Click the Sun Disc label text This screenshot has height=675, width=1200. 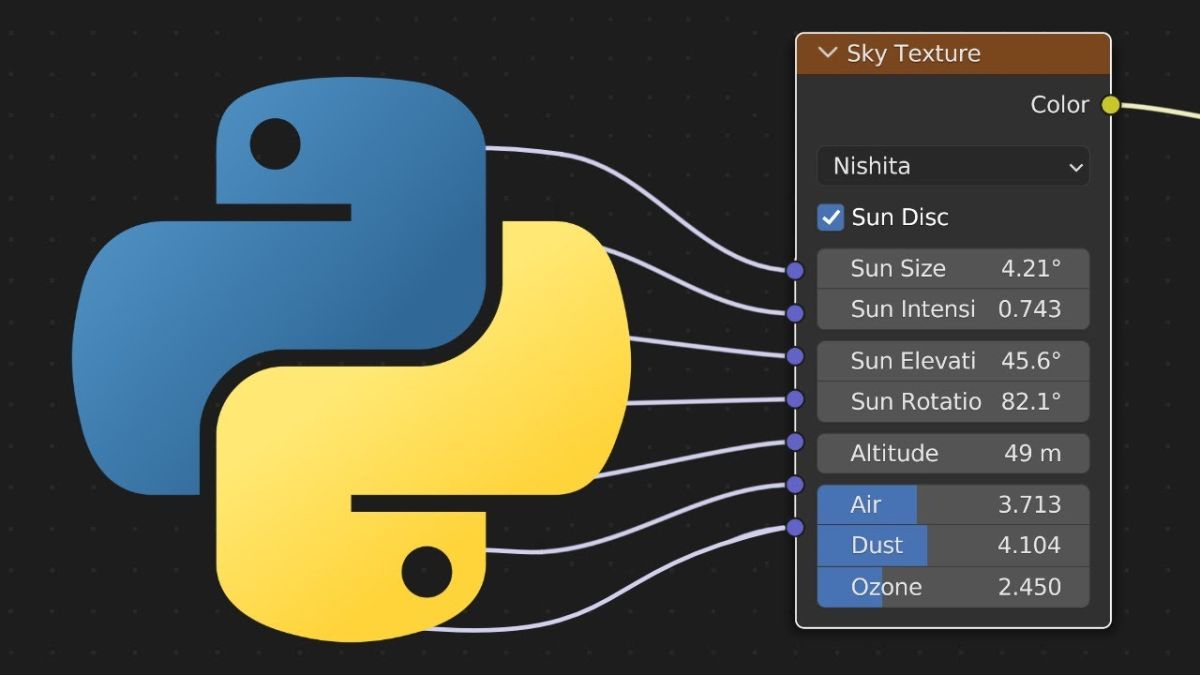click(900, 217)
